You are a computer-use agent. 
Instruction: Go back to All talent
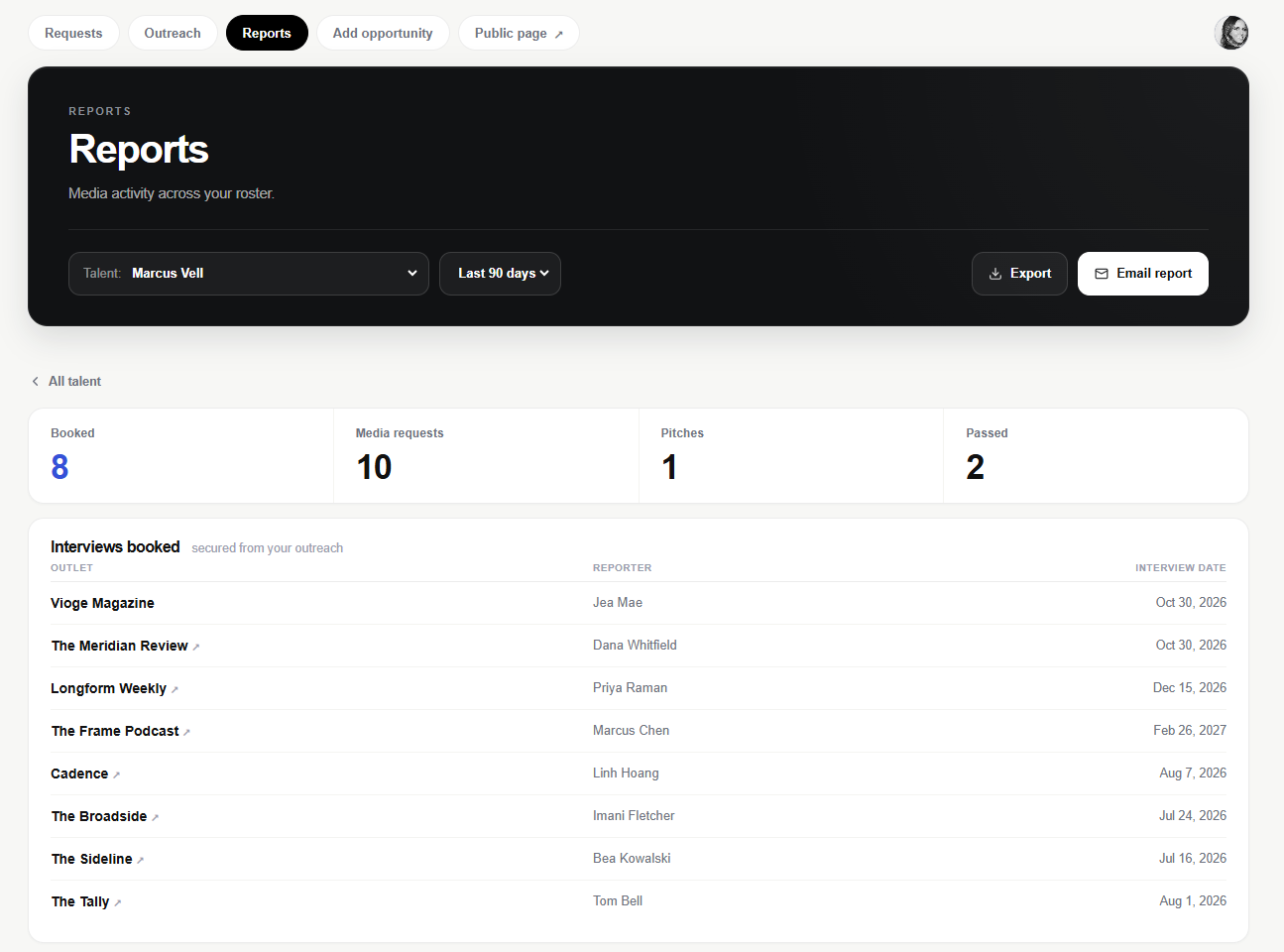66,381
